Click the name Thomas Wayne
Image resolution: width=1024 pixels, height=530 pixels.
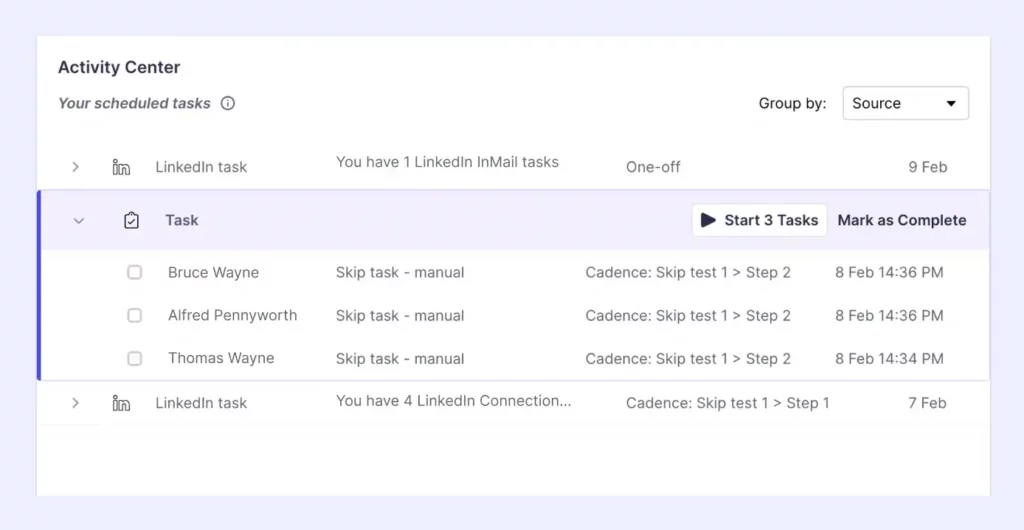(221, 358)
